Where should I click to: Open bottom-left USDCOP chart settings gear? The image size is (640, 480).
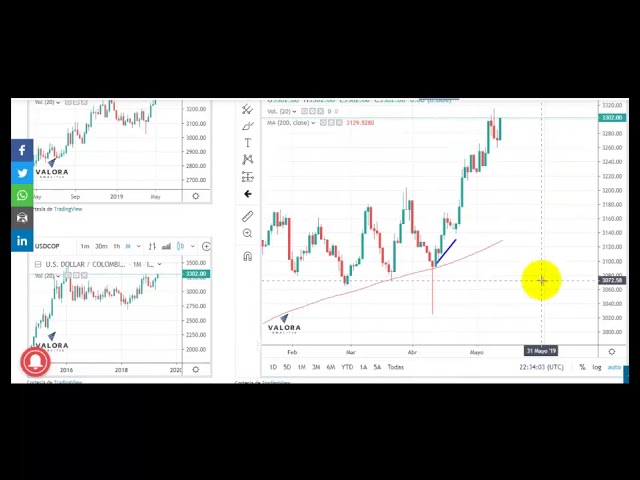(196, 369)
